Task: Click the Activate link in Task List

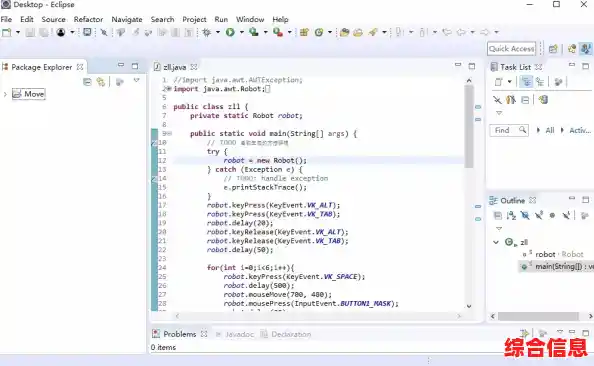Action: click(x=580, y=130)
